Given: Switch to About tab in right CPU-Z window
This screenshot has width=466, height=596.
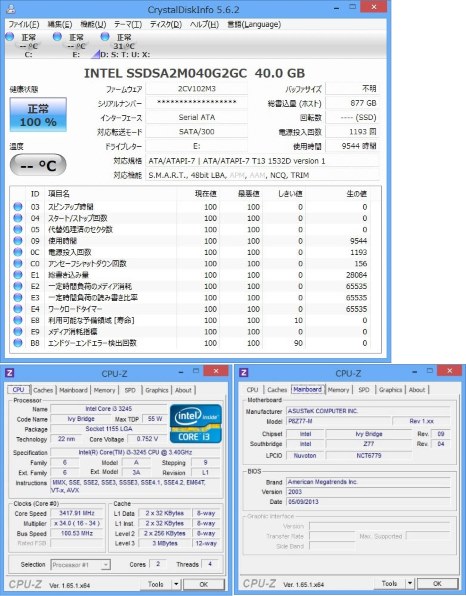Looking at the screenshot, I should (x=417, y=390).
